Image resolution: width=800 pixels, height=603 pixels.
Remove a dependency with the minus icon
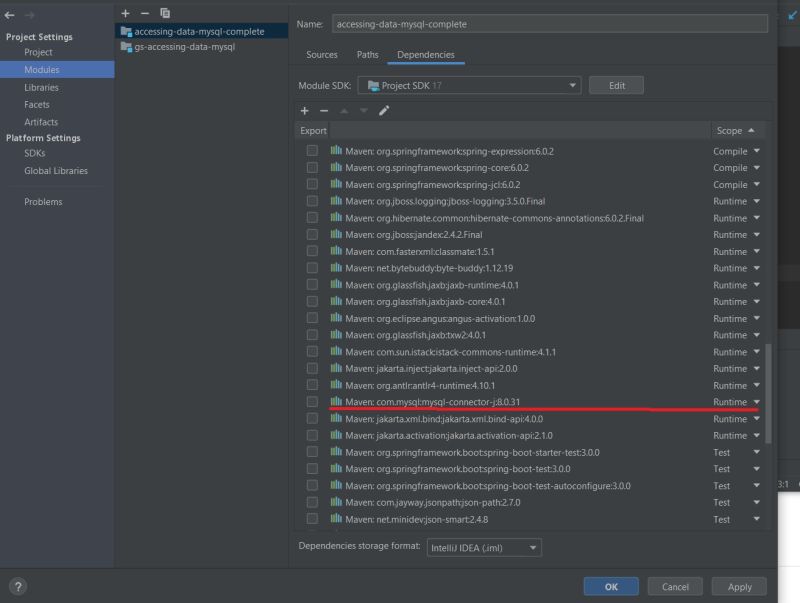323,110
